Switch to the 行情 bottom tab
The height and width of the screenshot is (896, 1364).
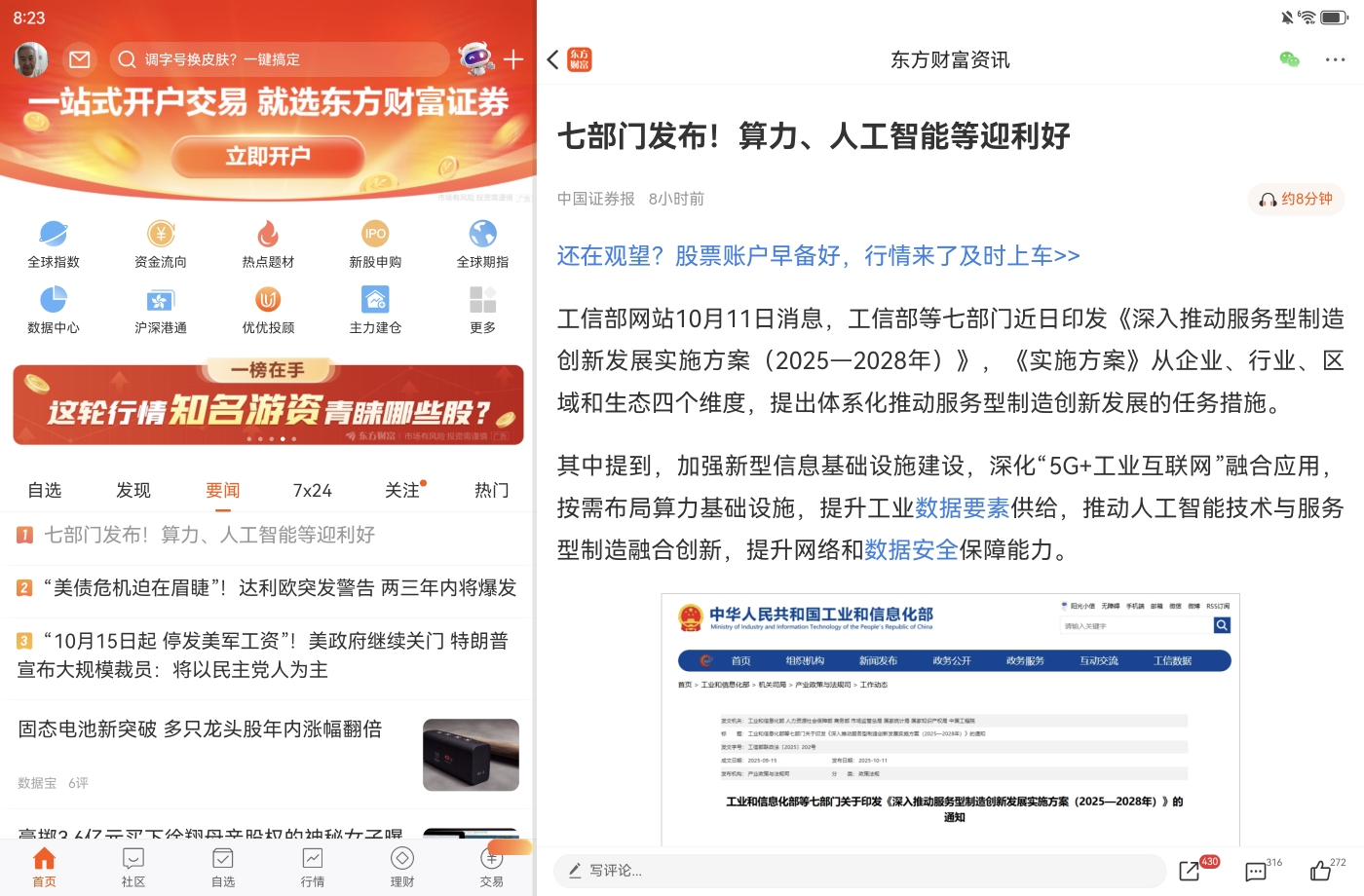(x=313, y=867)
